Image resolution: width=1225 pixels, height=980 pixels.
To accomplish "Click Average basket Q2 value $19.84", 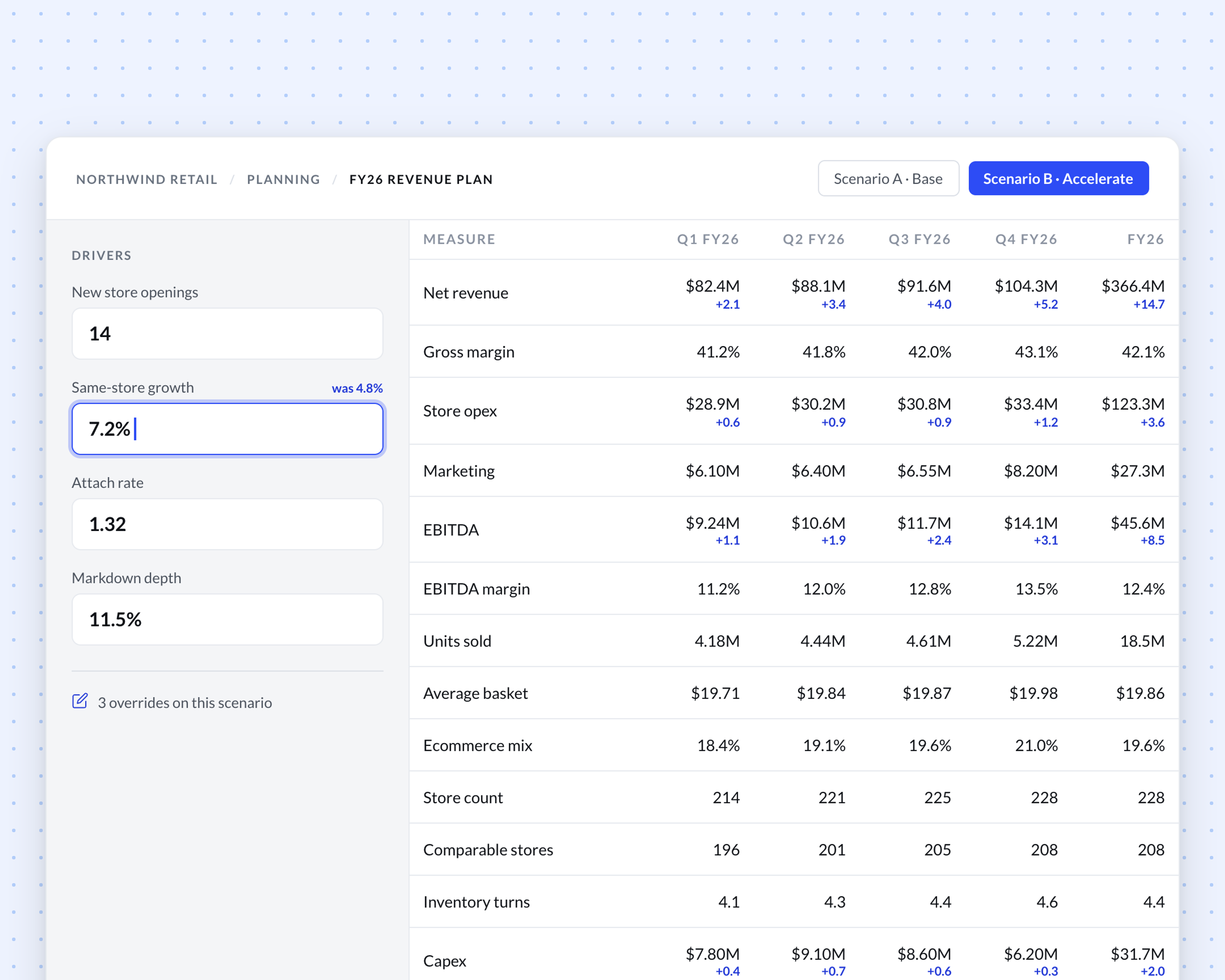I will (x=821, y=694).
